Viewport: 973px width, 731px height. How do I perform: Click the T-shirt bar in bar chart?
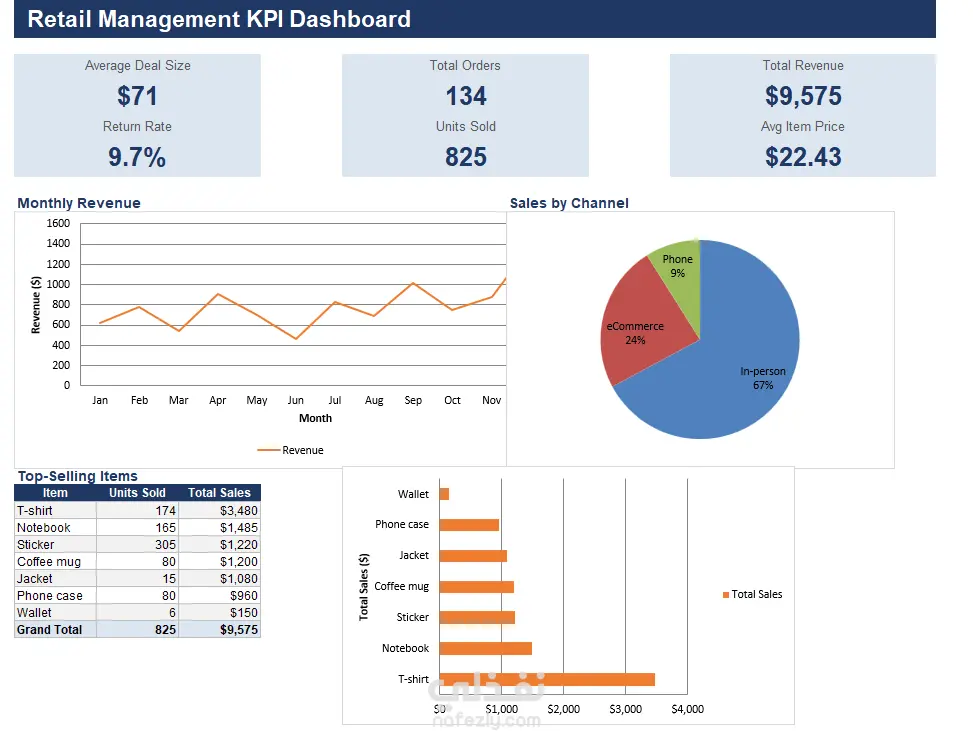click(x=547, y=679)
